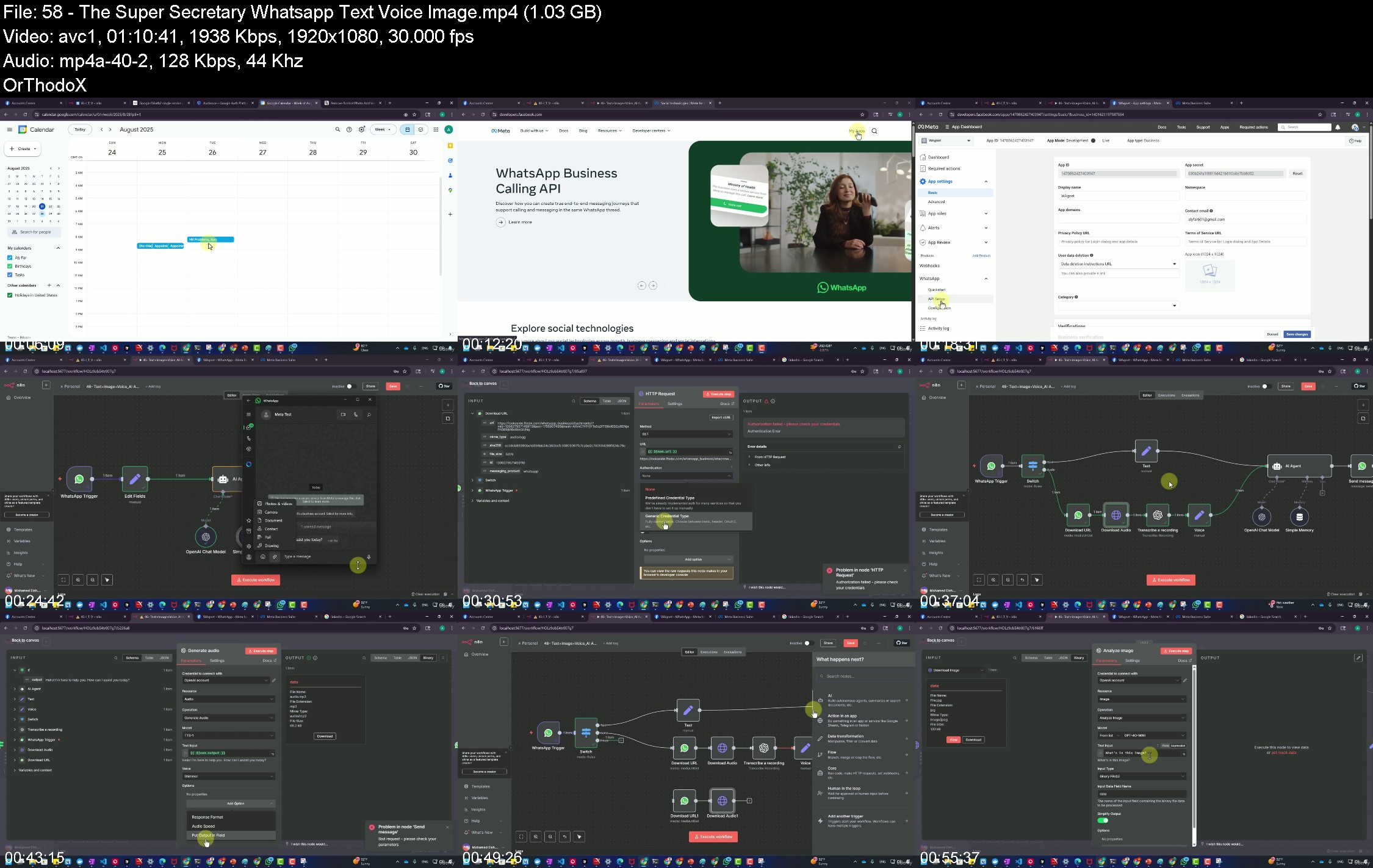The image size is (1373, 868).
Task: Open the Create dropdown in Google Calendar
Action: [23, 148]
